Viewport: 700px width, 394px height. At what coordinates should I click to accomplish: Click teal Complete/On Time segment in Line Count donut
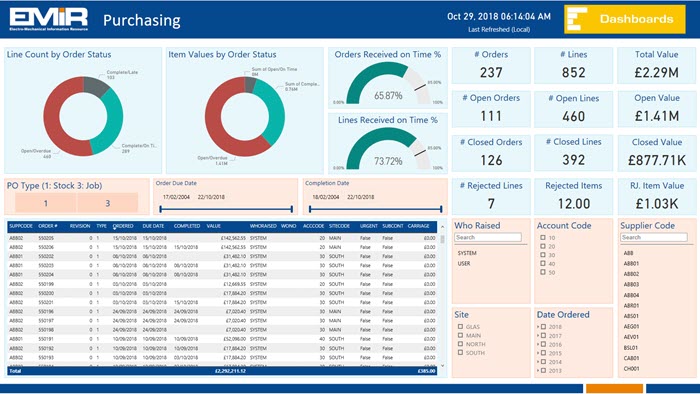[112, 123]
